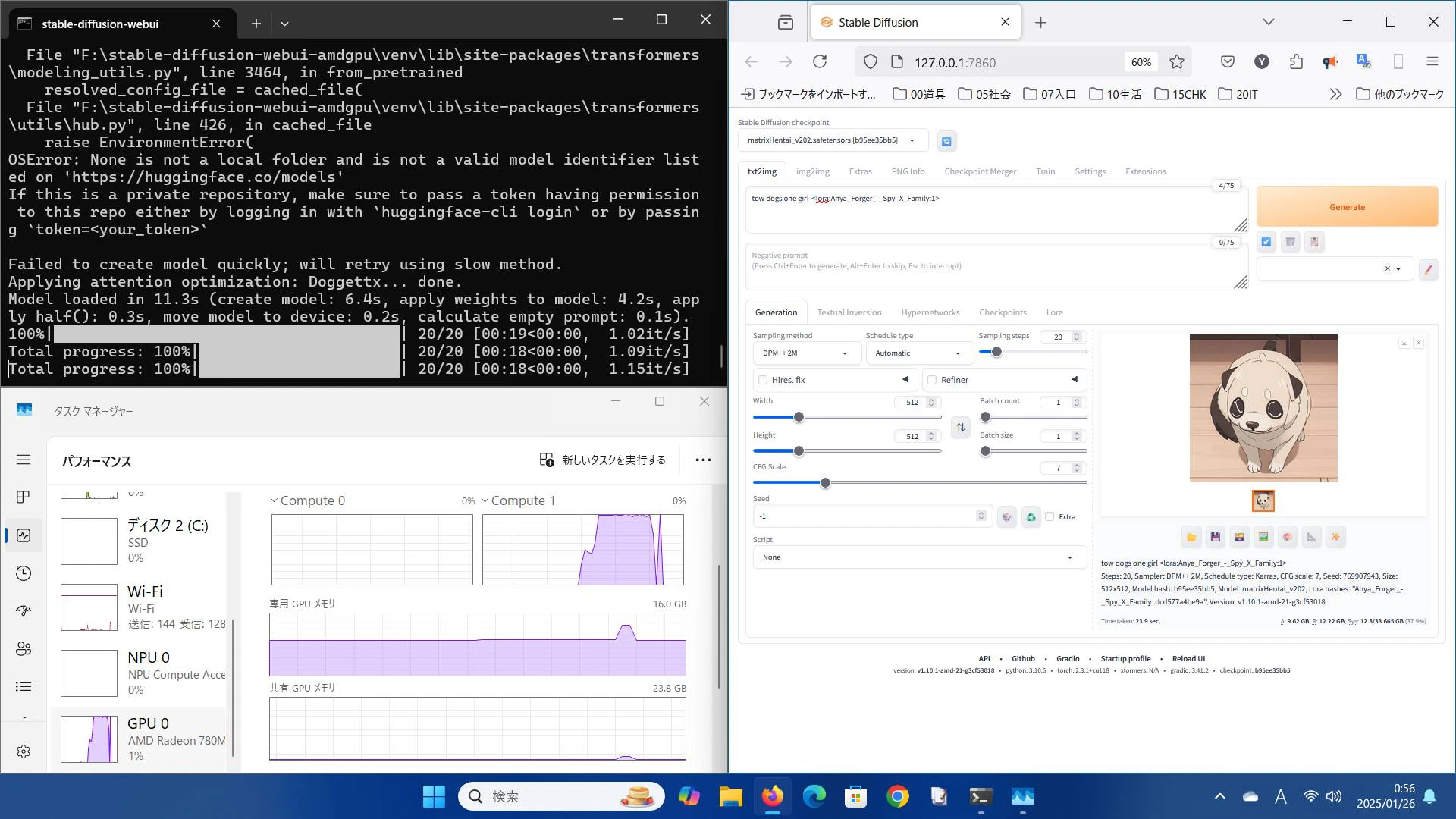
Task: Open the Script dropdown
Action: [x=919, y=557]
